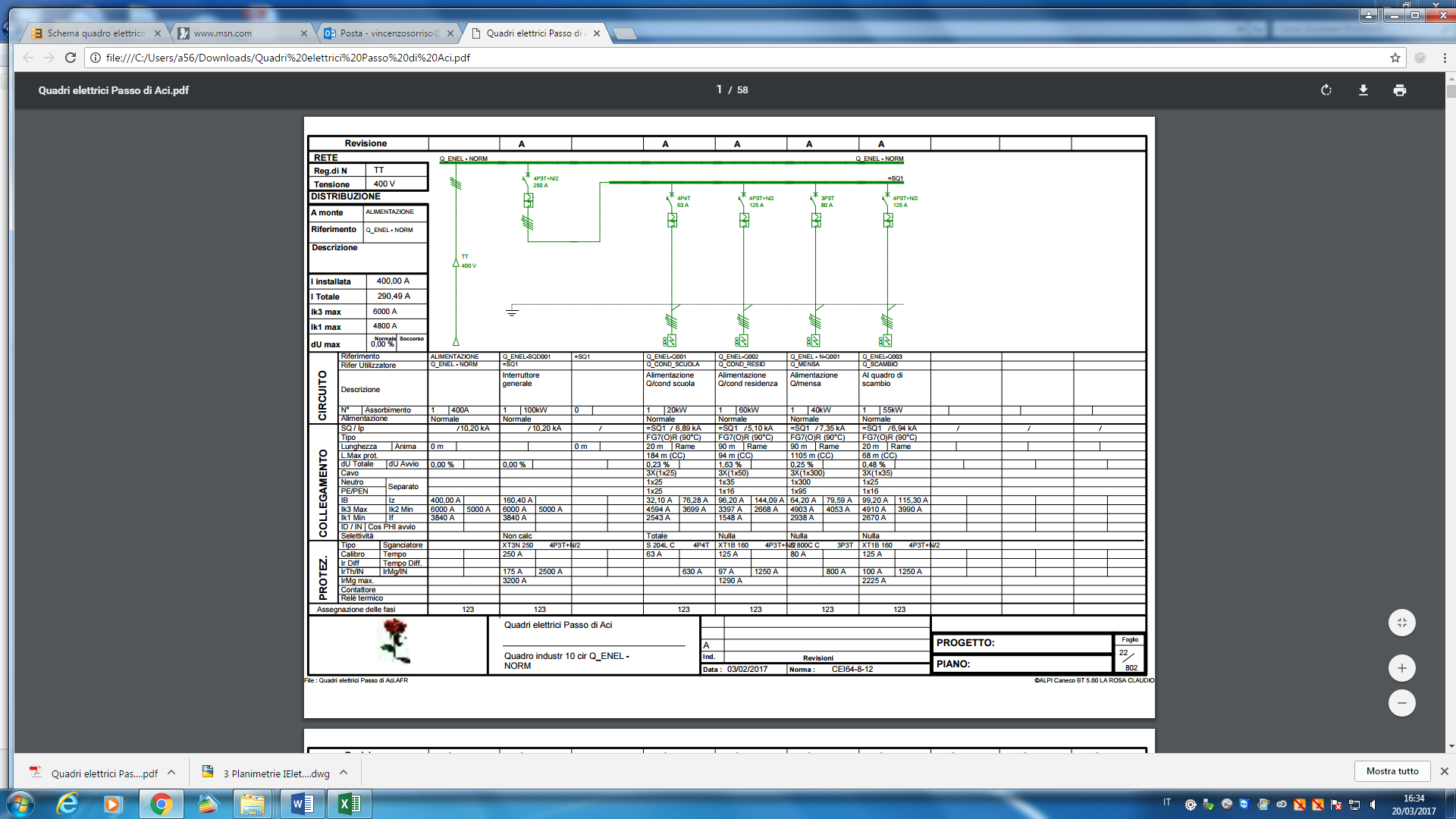Rotate the PDF clockwise
The image size is (1456, 819).
(x=1326, y=90)
